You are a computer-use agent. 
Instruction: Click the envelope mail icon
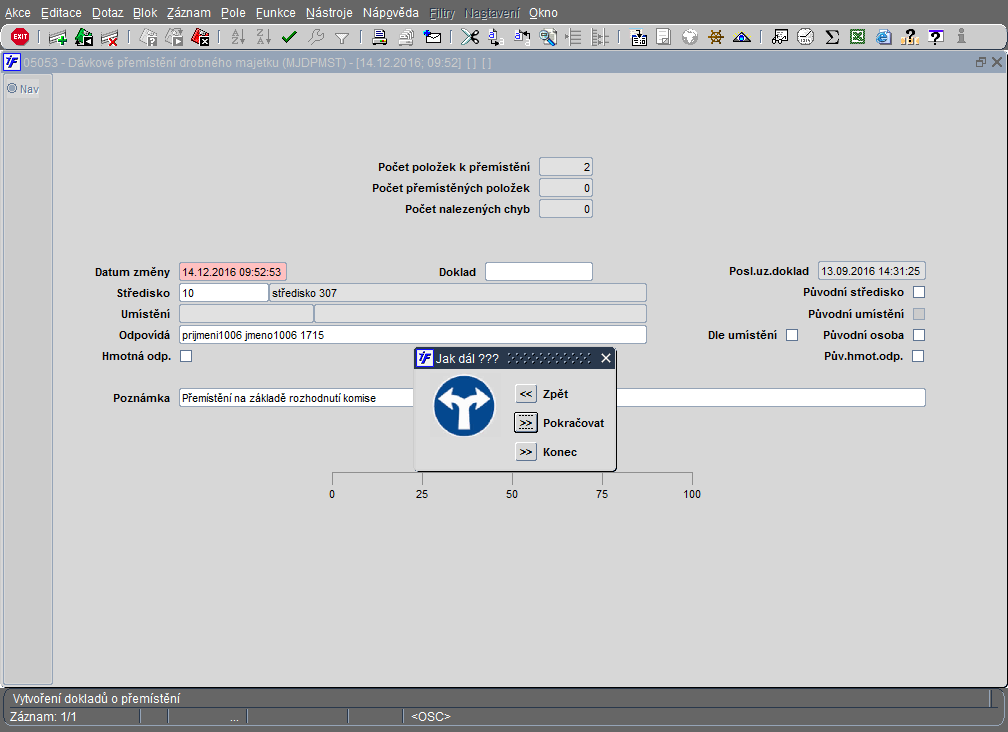(x=433, y=37)
